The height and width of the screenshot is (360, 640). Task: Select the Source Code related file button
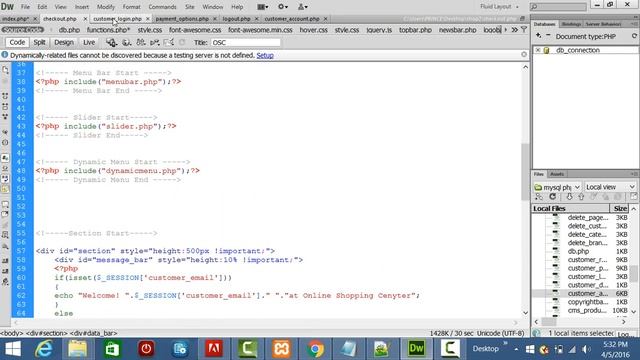22,30
